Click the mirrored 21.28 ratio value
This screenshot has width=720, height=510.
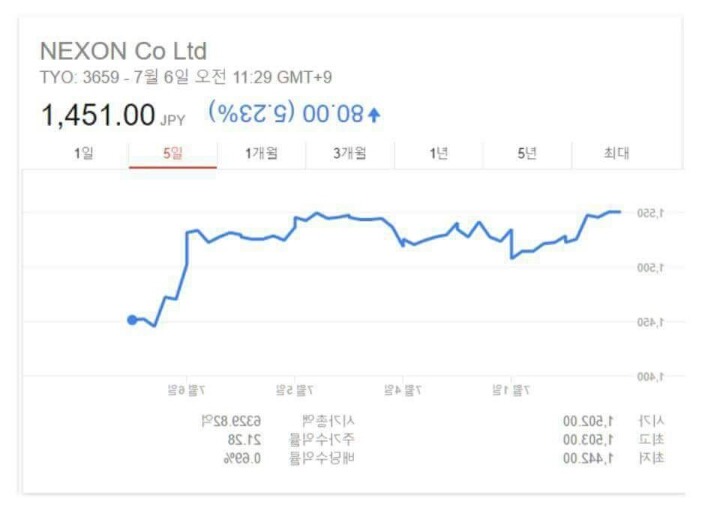[x=245, y=440]
